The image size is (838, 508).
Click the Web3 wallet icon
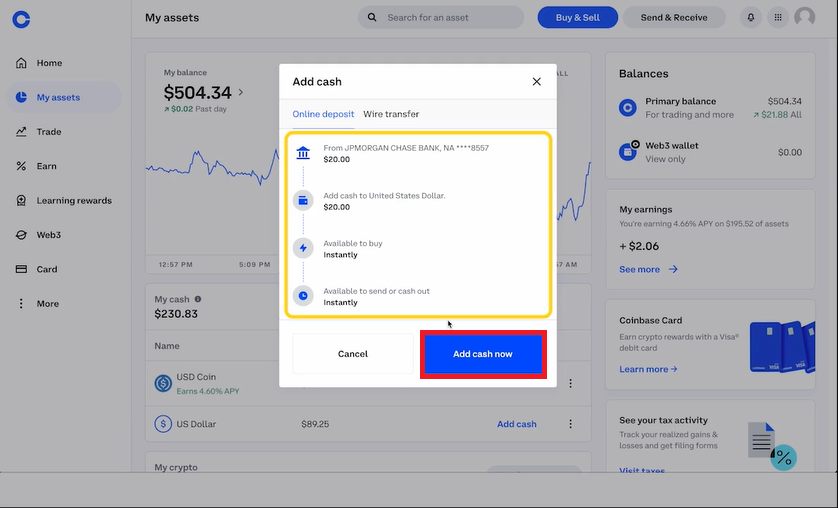628,151
